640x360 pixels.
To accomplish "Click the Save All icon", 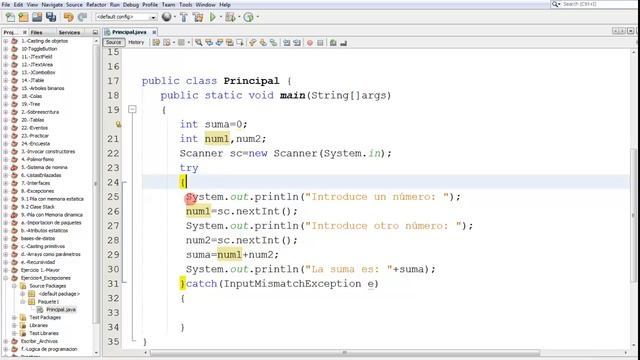I will [x=51, y=17].
